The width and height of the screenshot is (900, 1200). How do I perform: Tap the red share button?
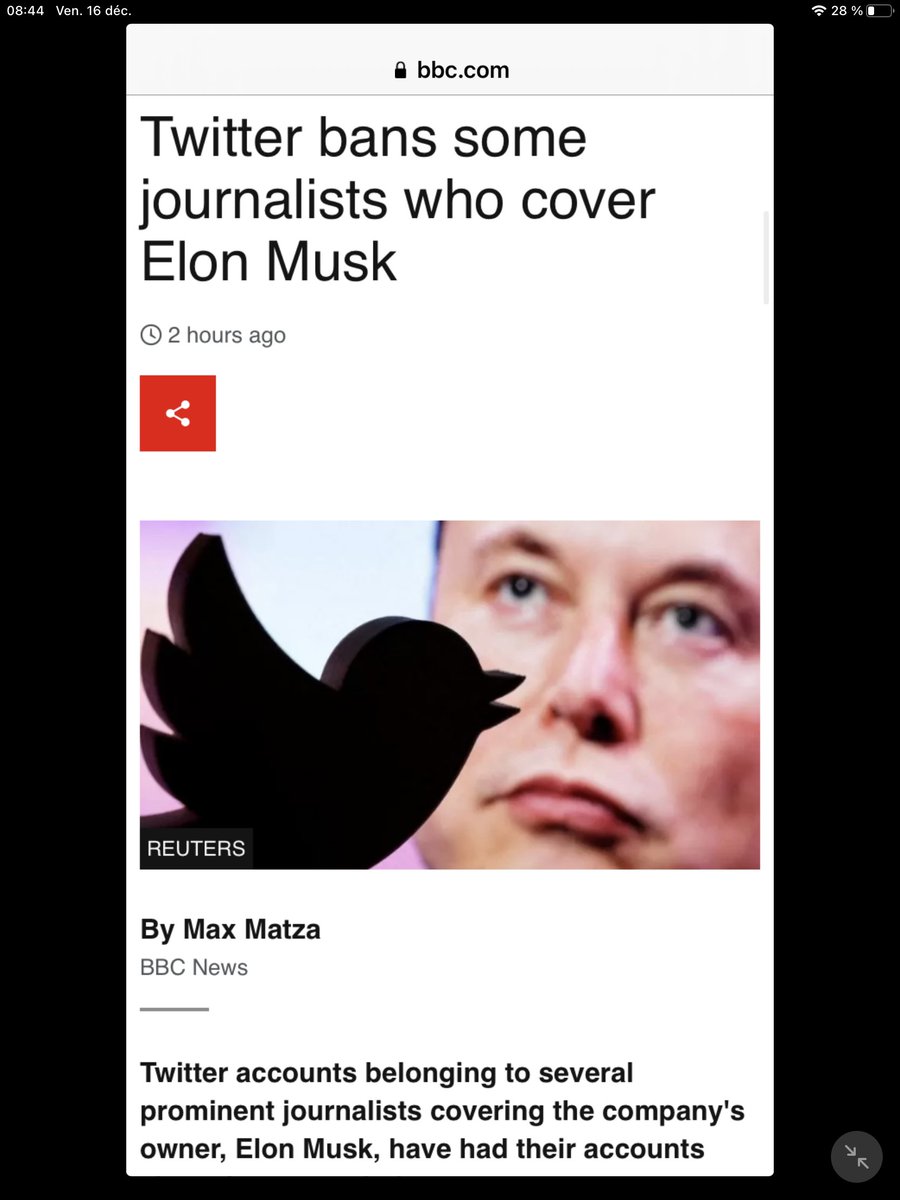[178, 413]
